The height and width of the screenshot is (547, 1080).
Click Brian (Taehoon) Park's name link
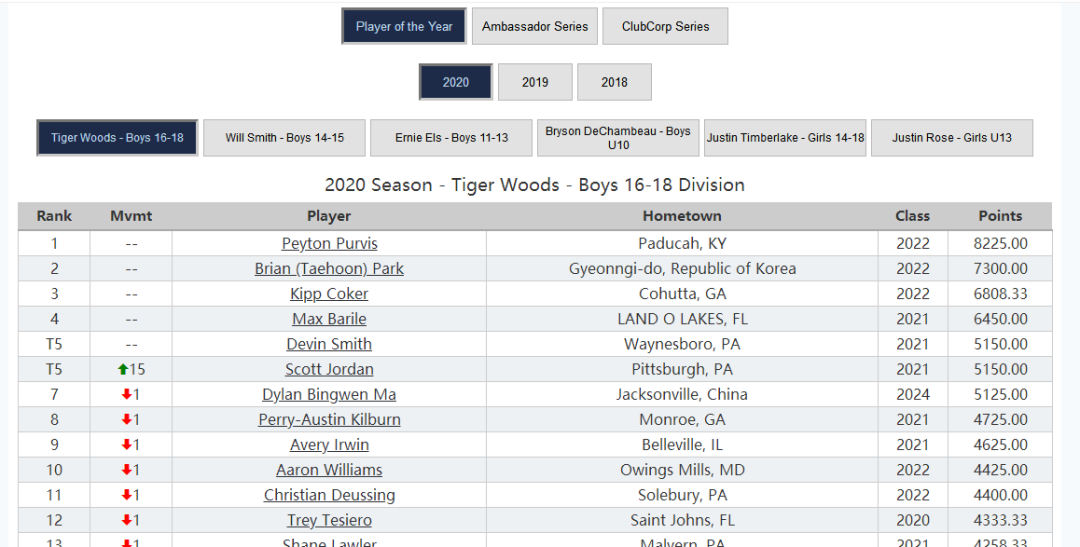click(x=329, y=269)
